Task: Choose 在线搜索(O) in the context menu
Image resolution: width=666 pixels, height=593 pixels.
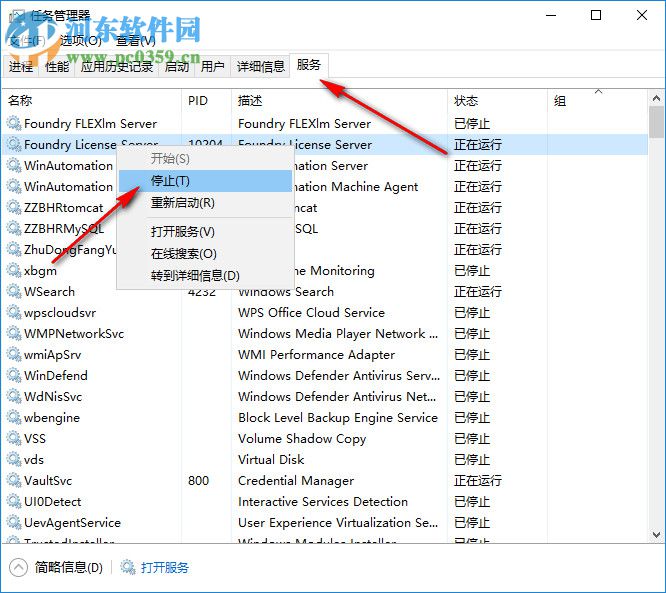Action: click(205, 254)
